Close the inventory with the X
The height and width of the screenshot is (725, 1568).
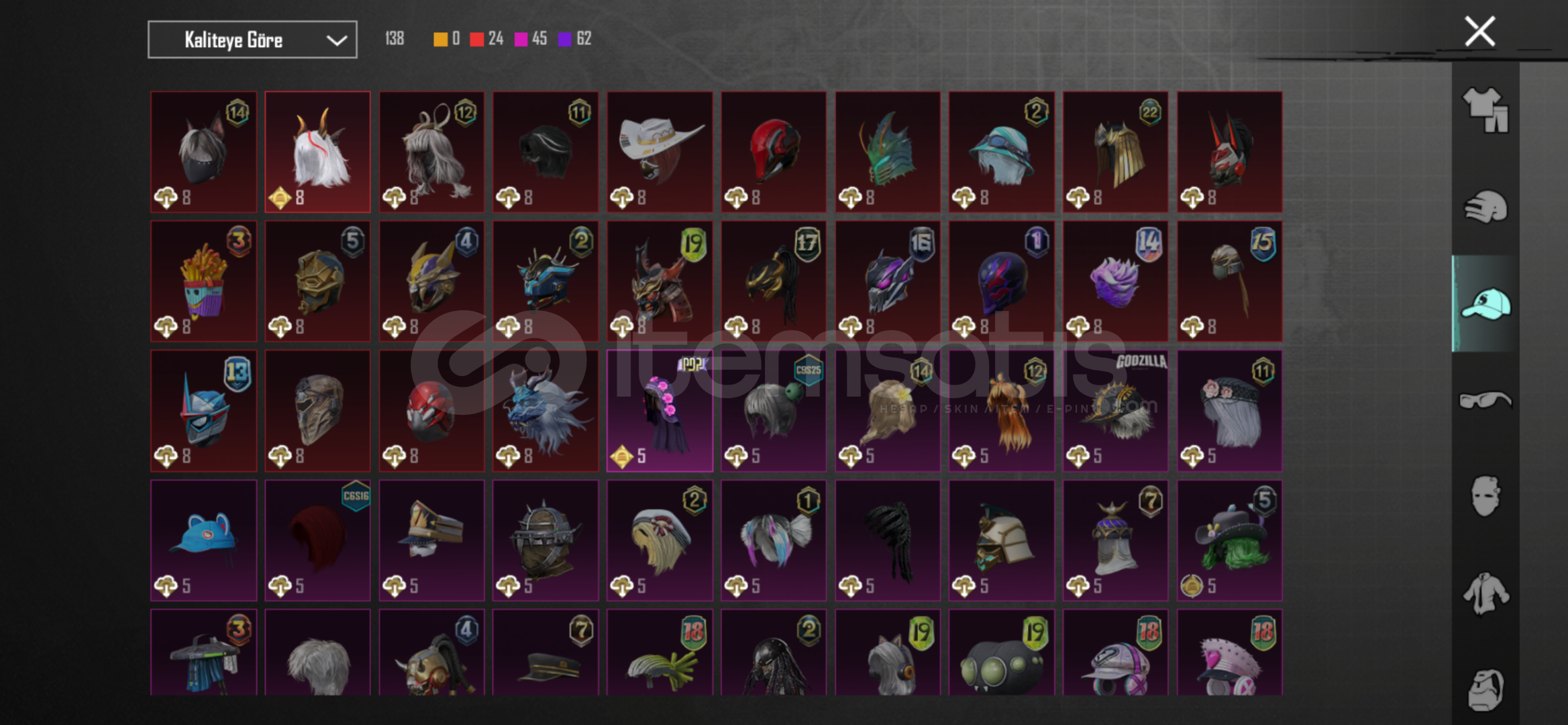coord(1479,32)
